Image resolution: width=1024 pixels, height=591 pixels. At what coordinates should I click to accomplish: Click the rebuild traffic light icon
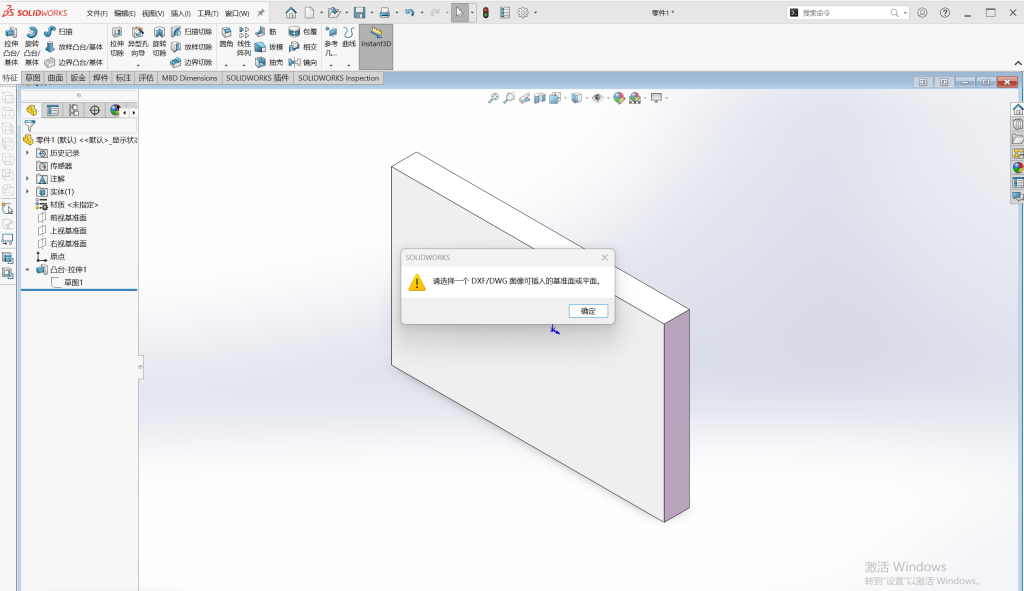486,12
